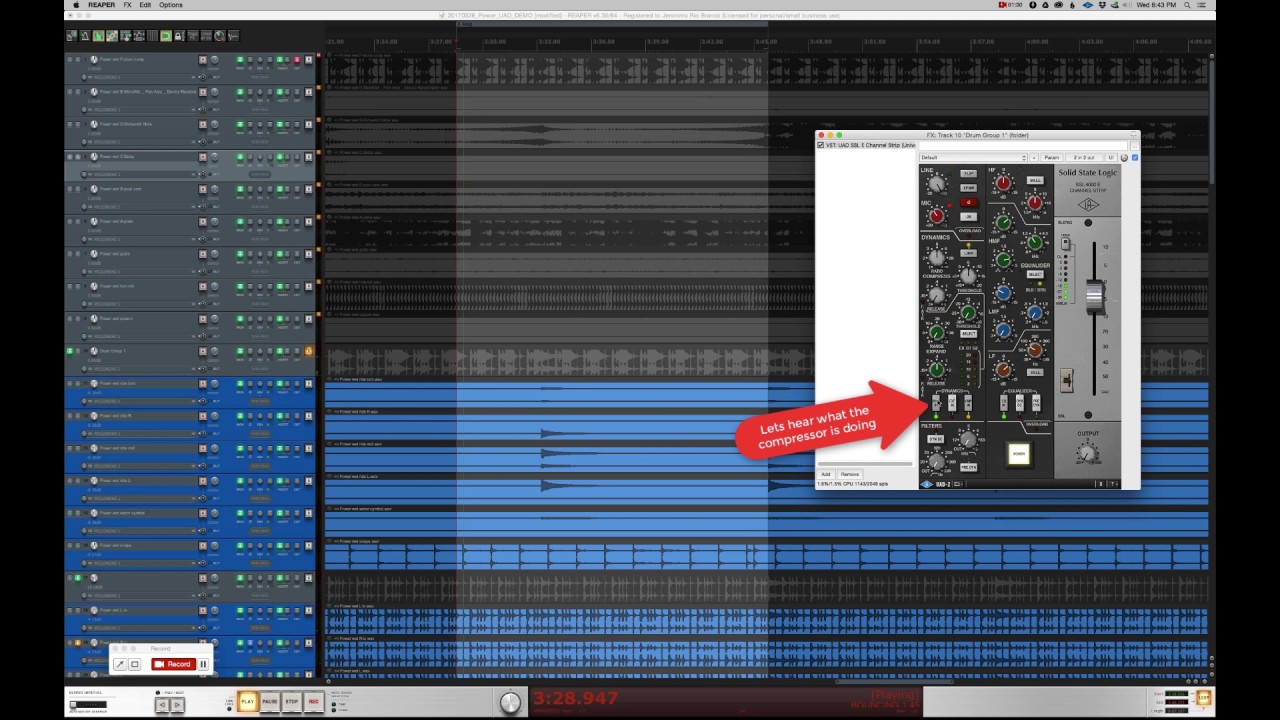The image size is (1280, 720).
Task: Toggle the plugin bypass checkbox near UI button
Action: click(1135, 157)
